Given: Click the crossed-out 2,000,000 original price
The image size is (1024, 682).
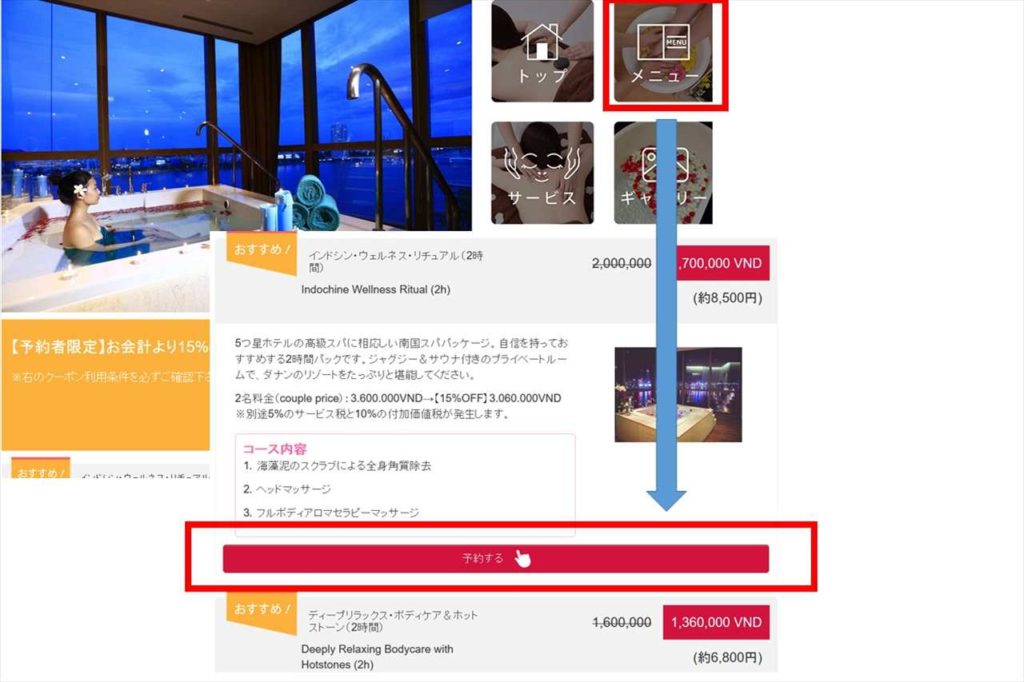Looking at the screenshot, I should pos(621,263).
